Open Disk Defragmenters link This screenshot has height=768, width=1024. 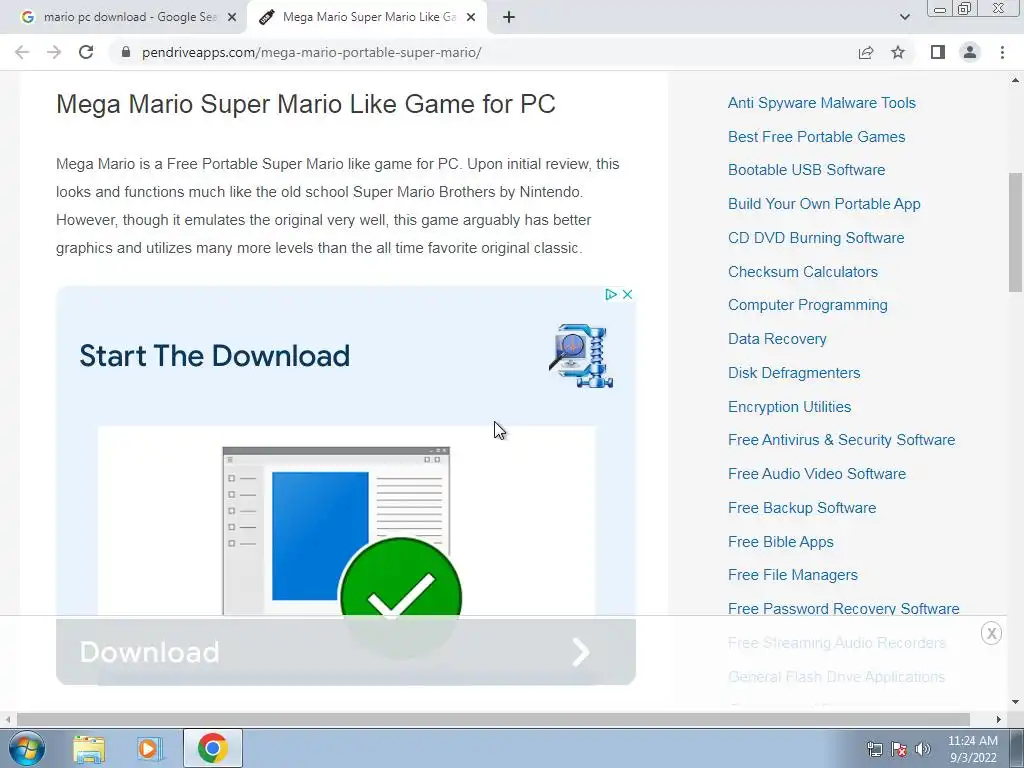point(794,373)
